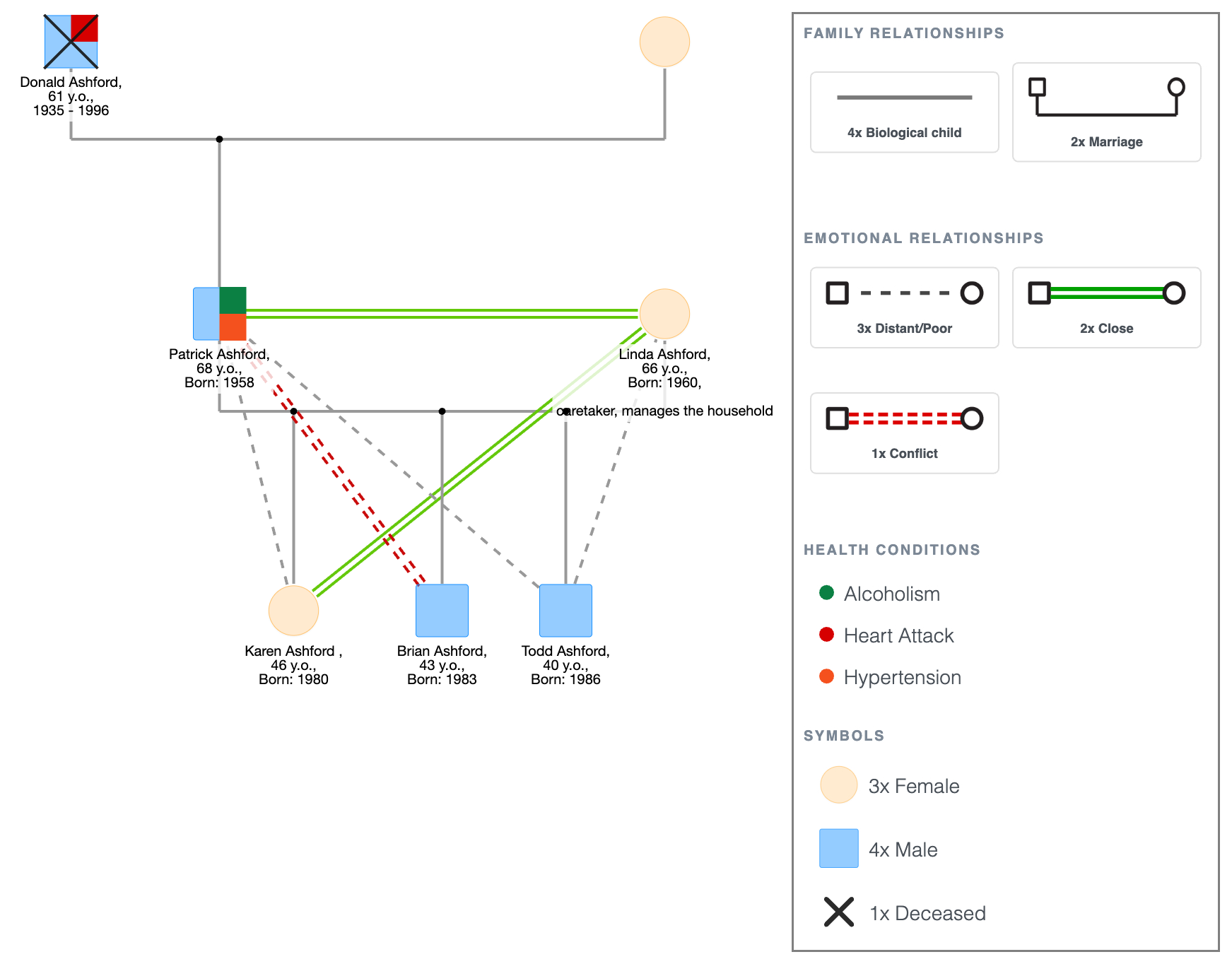Click the green Alcoholism color dot

(x=826, y=592)
